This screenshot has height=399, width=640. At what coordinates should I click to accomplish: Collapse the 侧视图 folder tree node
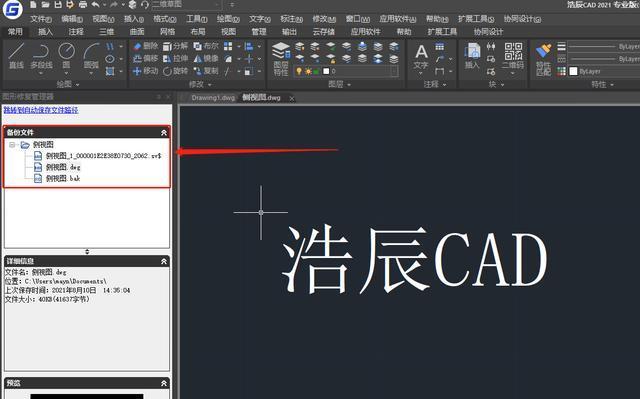point(12,145)
